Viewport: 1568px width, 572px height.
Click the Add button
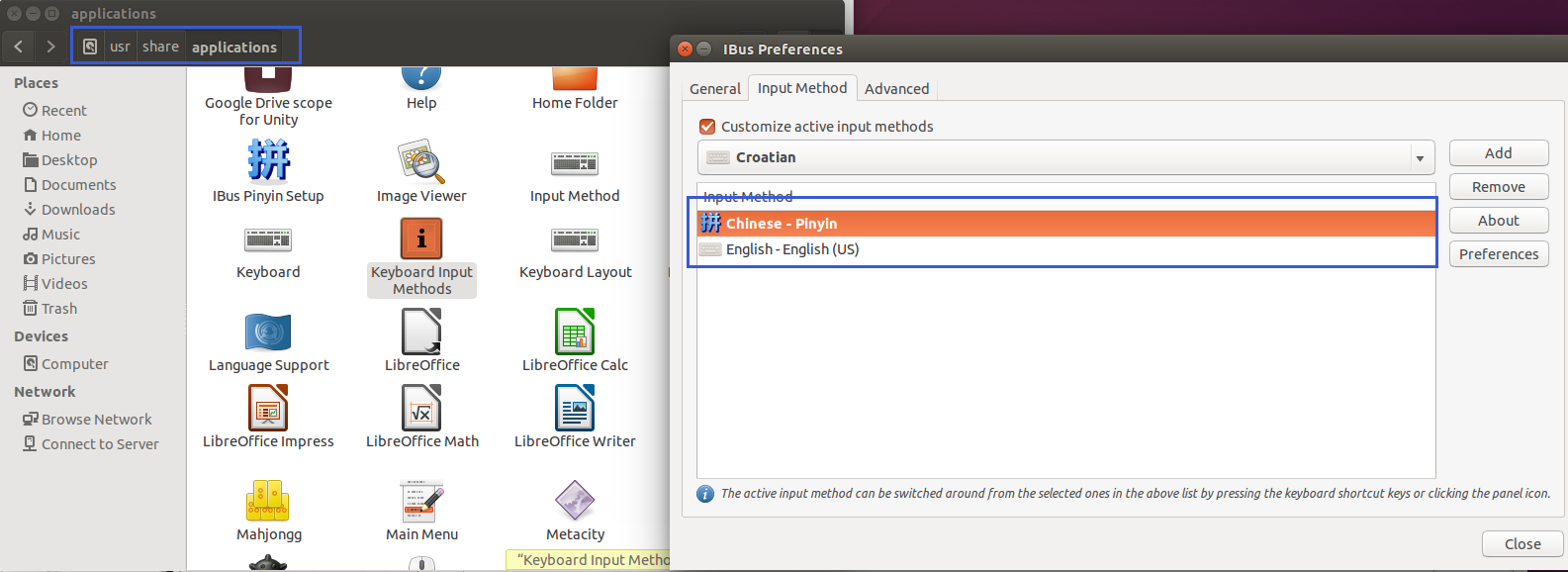(x=1499, y=153)
